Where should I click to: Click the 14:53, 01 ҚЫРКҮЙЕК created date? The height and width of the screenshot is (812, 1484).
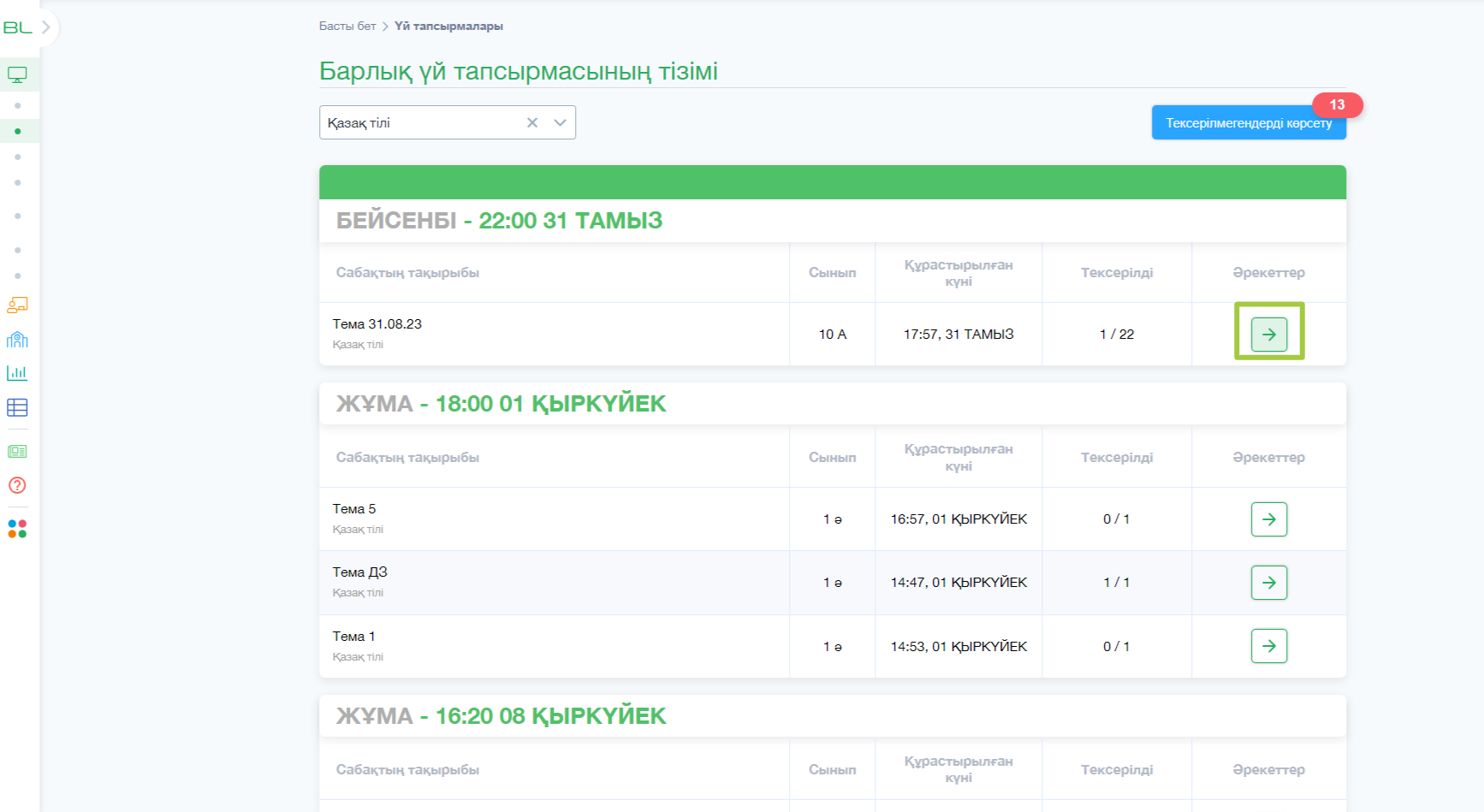coord(959,647)
